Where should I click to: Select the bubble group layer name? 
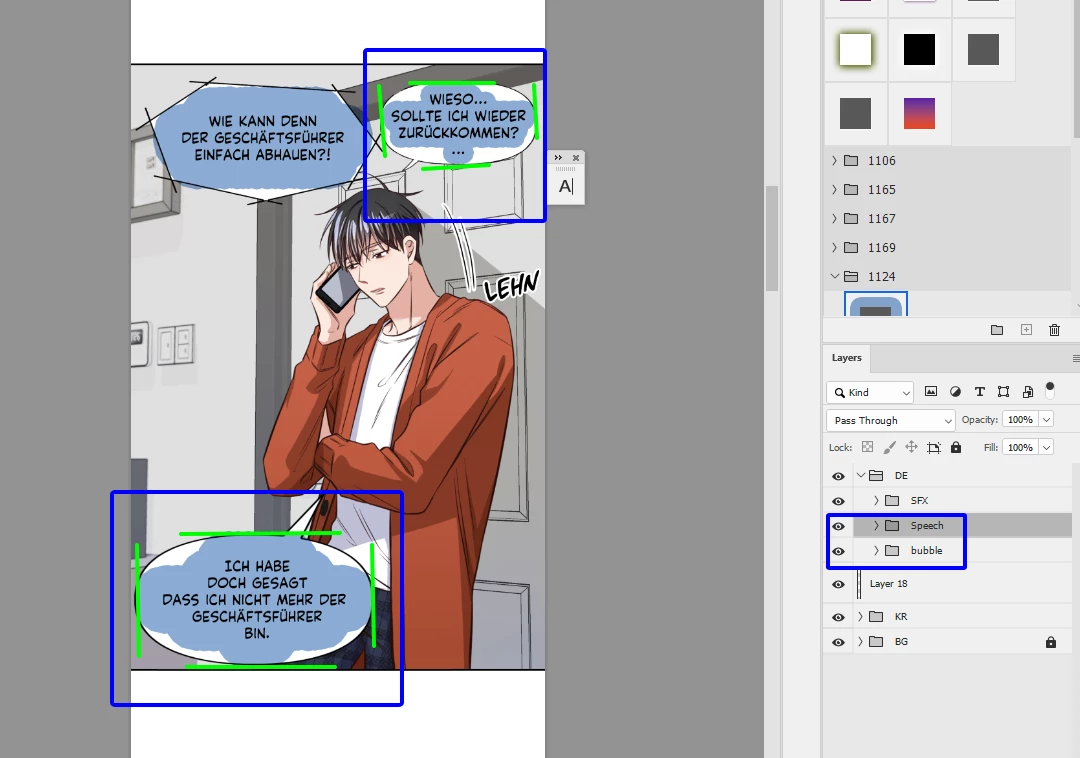pyautogui.click(x=926, y=550)
